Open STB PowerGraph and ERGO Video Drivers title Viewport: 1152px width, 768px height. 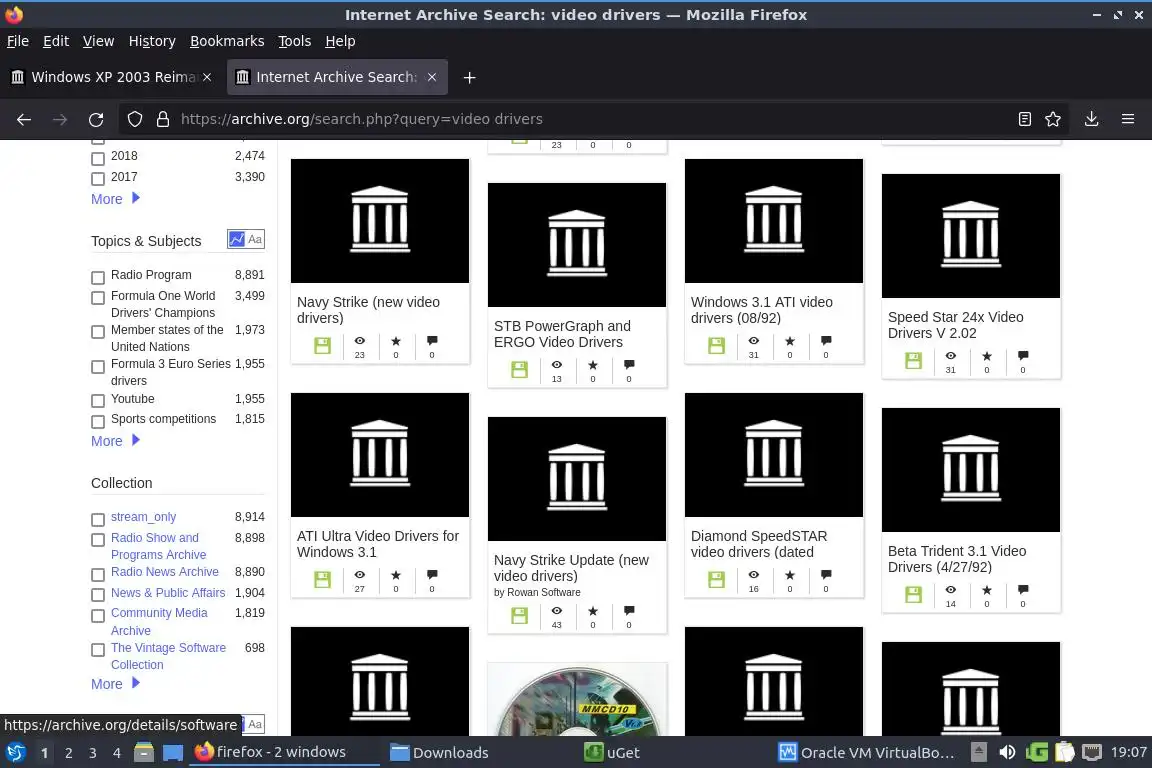pyautogui.click(x=562, y=334)
